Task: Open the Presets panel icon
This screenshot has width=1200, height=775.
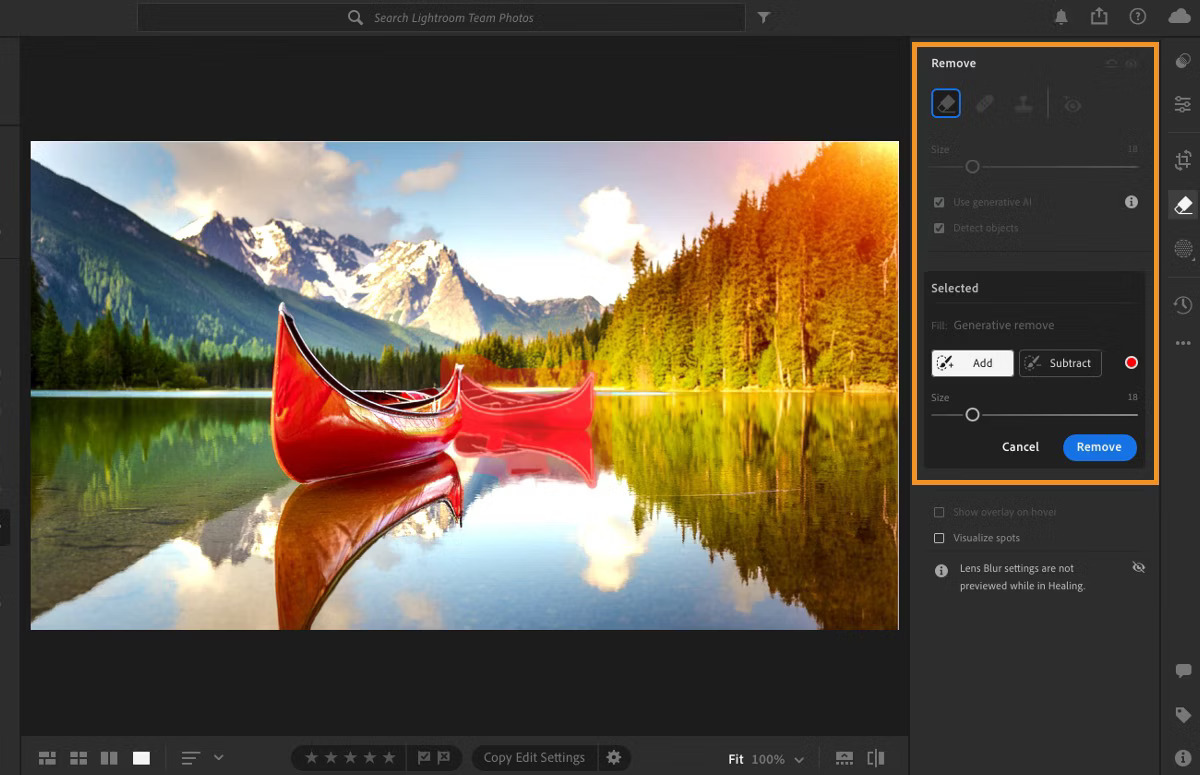Action: click(1183, 61)
